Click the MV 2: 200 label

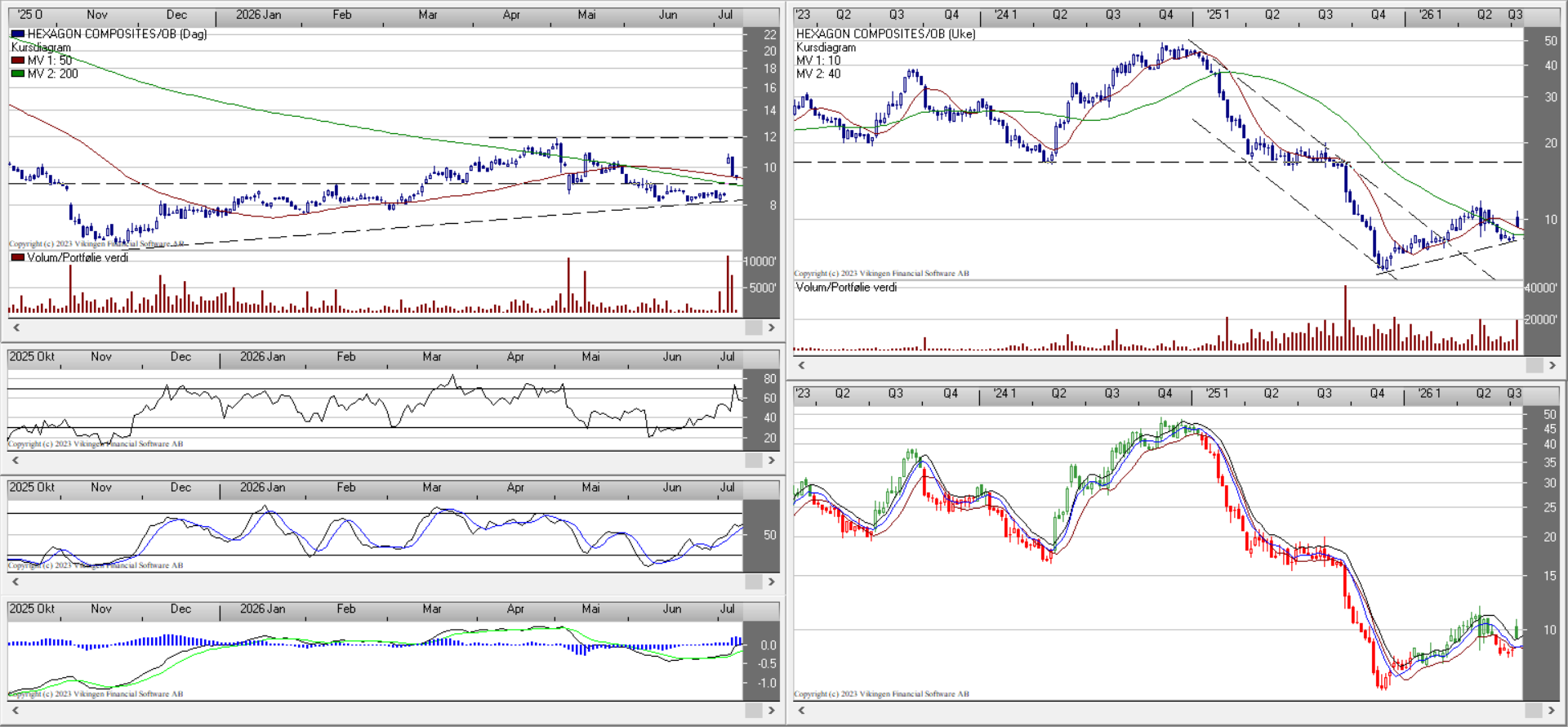[52, 74]
